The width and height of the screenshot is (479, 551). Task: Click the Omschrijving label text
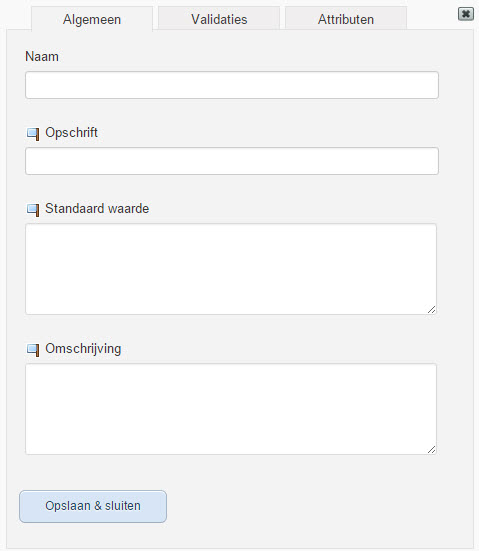pyautogui.click(x=83, y=349)
